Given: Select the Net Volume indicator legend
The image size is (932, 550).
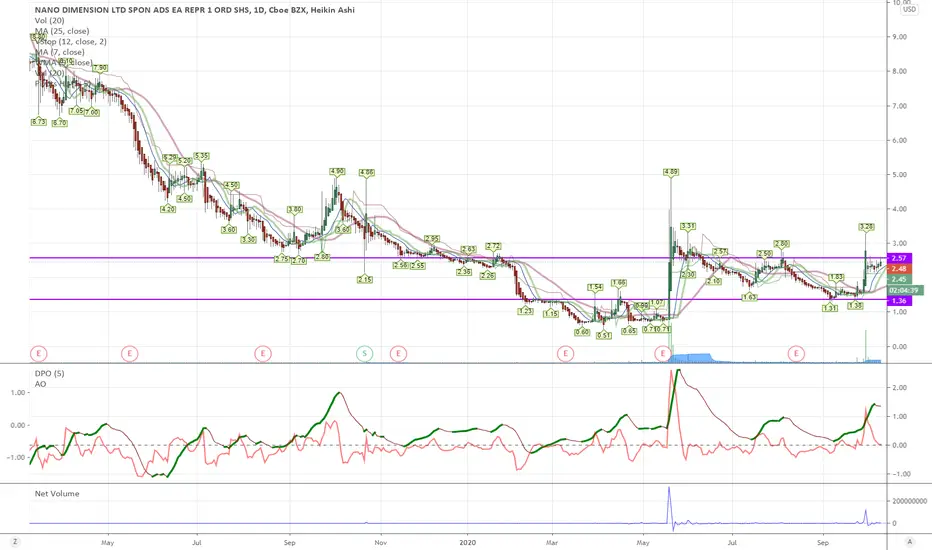Looking at the screenshot, I should point(57,494).
